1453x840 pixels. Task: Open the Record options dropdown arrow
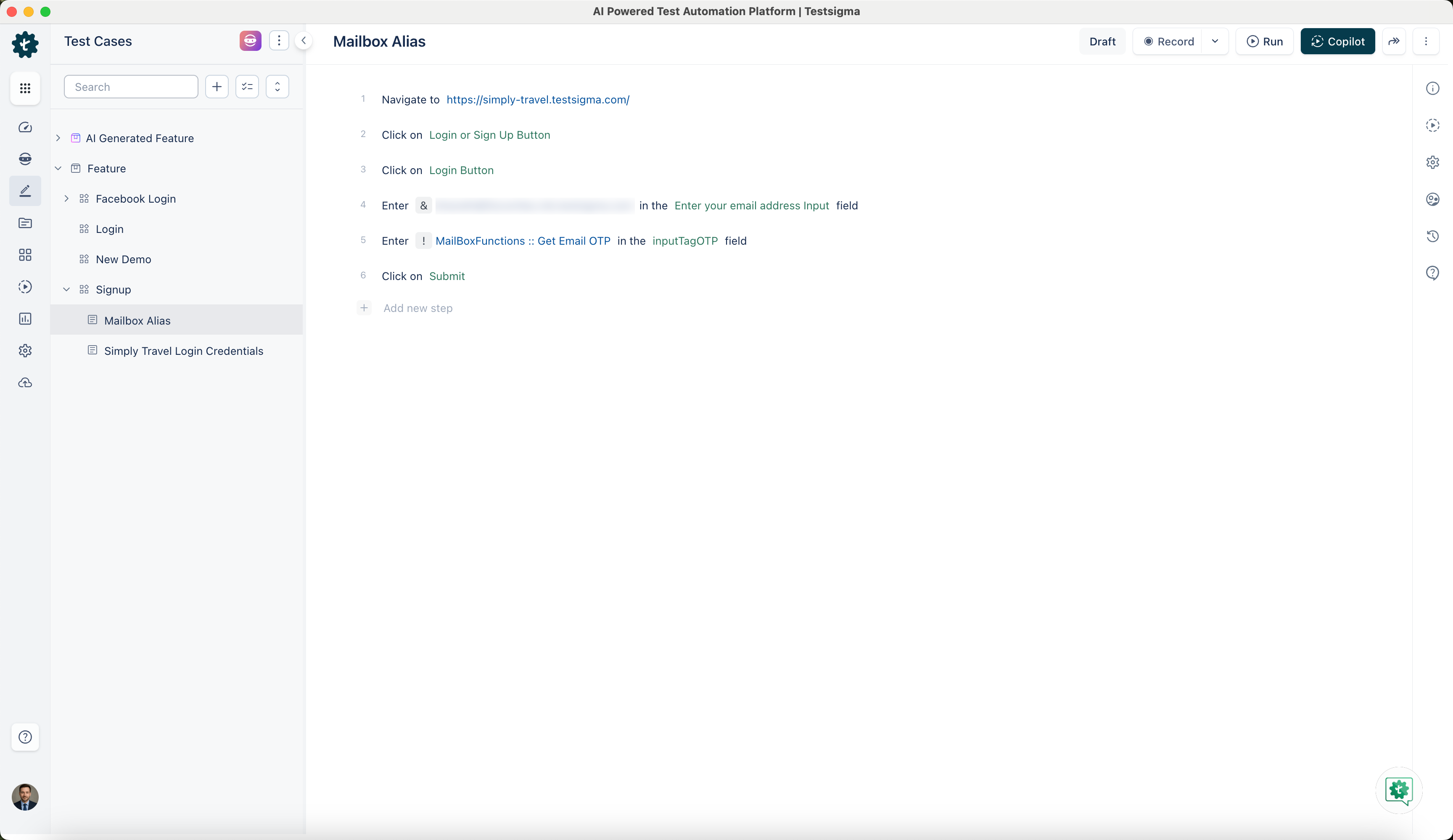tap(1215, 42)
